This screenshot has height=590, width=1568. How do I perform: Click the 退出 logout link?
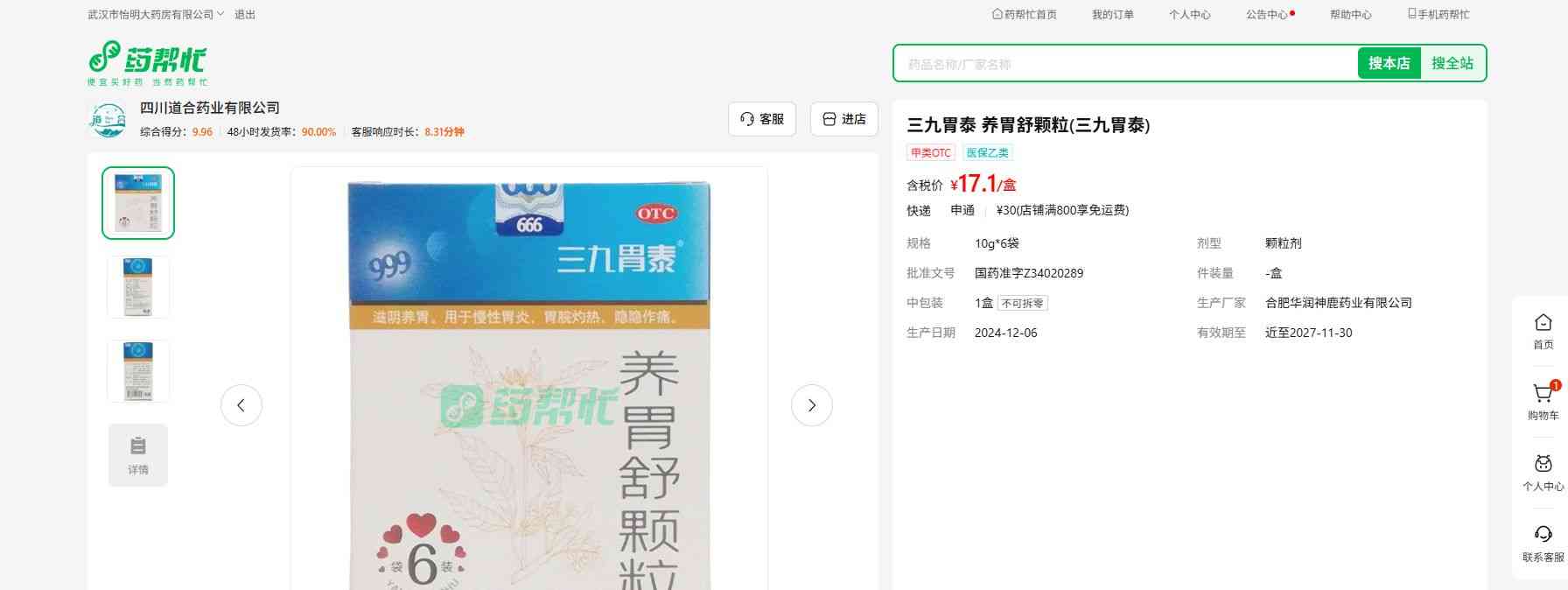[245, 15]
